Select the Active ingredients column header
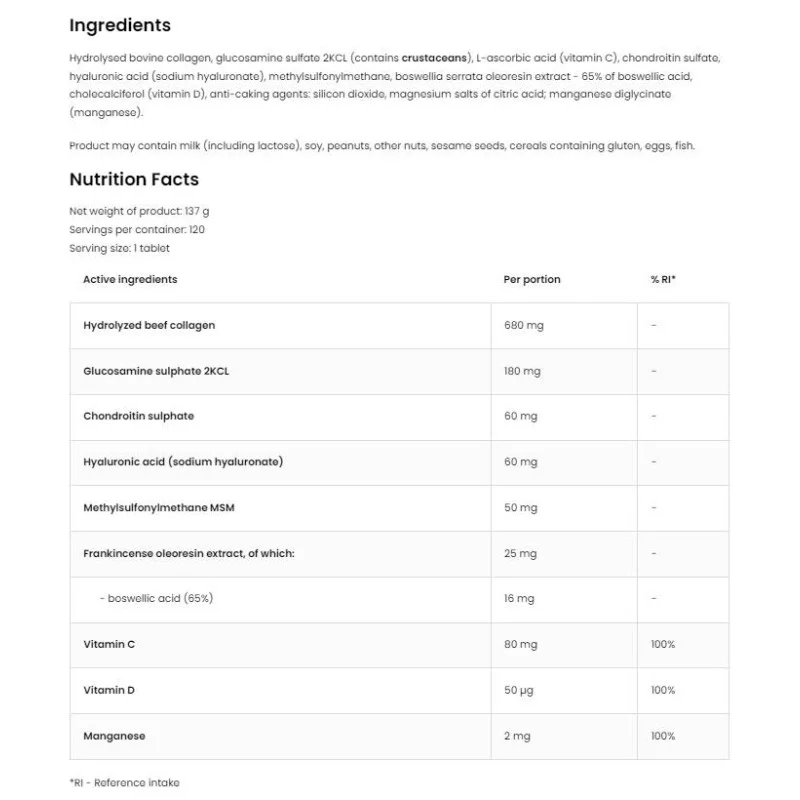The height and width of the screenshot is (800, 800). click(130, 280)
